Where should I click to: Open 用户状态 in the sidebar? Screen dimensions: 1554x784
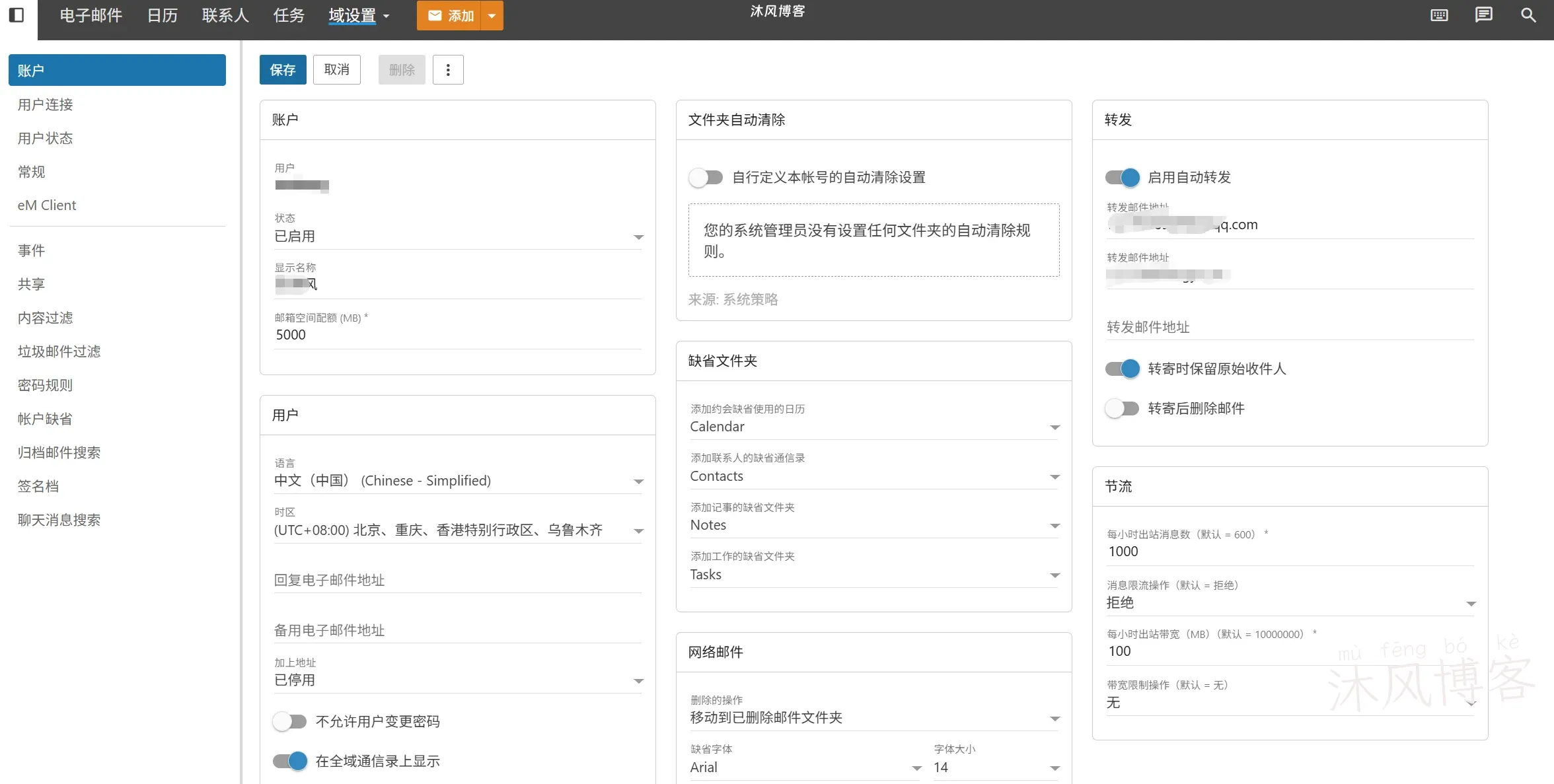coord(117,138)
